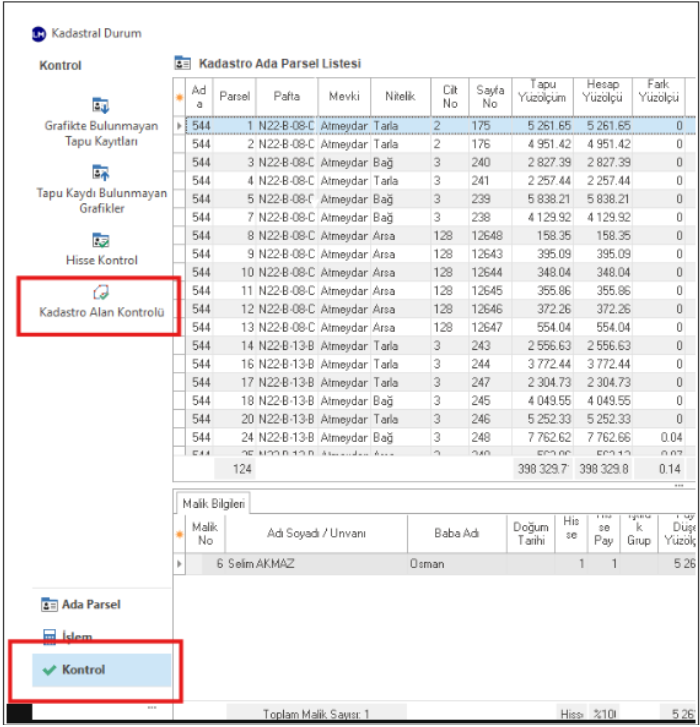Click the Parsel column header
The width and height of the screenshot is (700, 727).
(234, 97)
